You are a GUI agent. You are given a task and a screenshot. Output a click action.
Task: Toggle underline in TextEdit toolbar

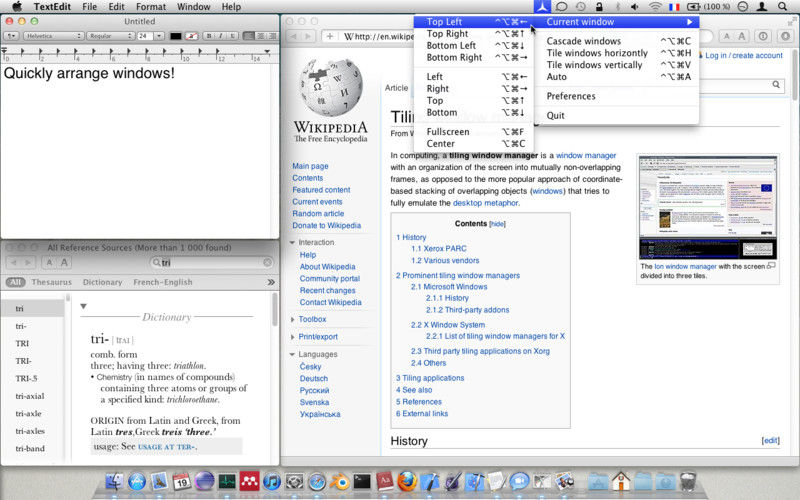[232, 36]
